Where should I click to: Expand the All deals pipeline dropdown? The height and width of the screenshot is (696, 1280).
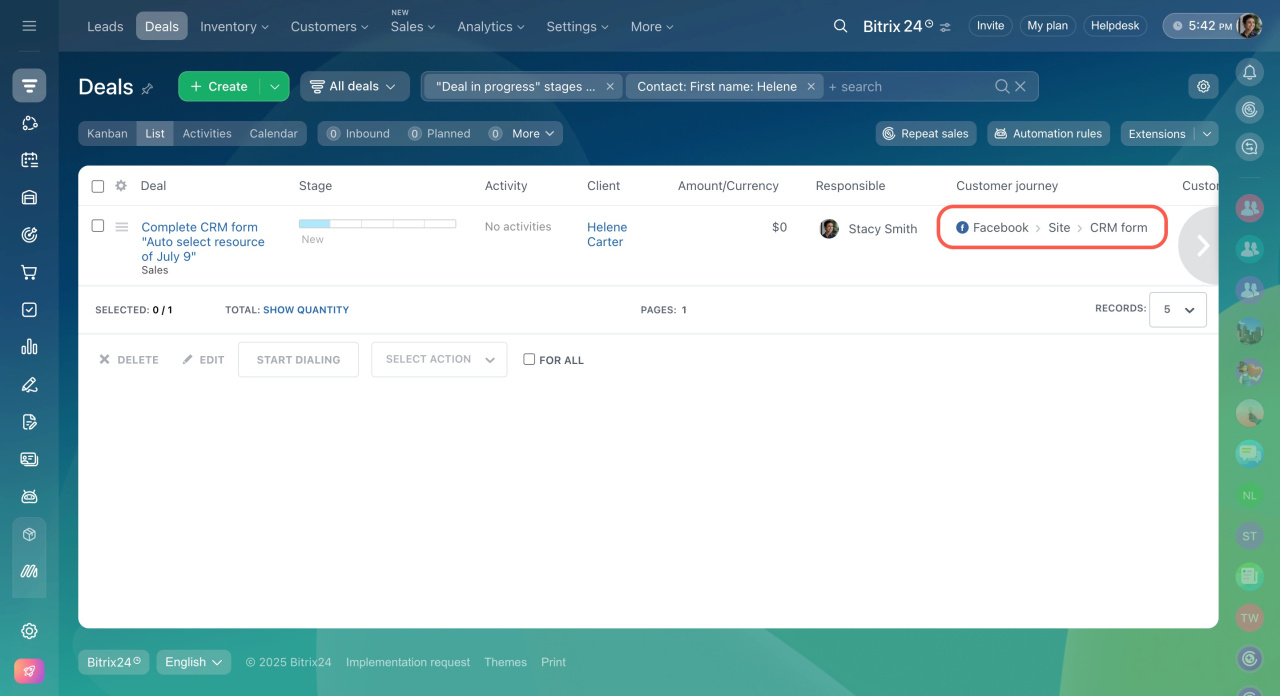(x=354, y=87)
